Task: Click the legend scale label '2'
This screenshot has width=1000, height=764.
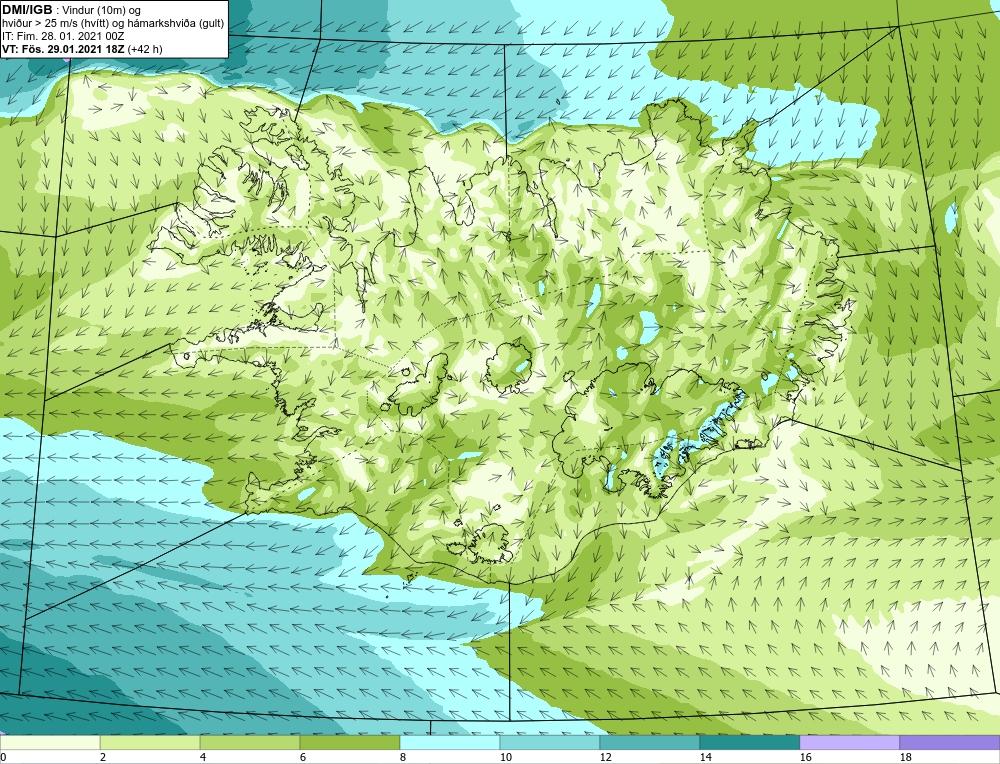Action: pyautogui.click(x=103, y=757)
